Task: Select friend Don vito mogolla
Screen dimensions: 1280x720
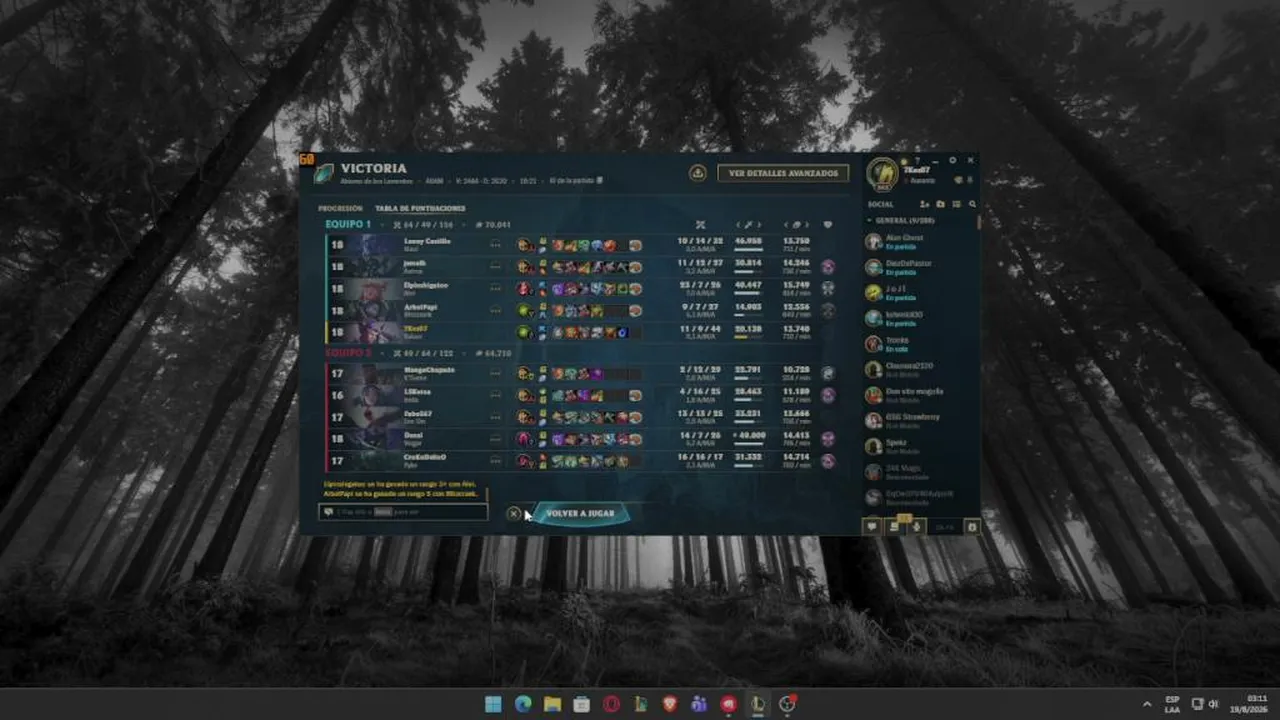Action: tap(920, 394)
